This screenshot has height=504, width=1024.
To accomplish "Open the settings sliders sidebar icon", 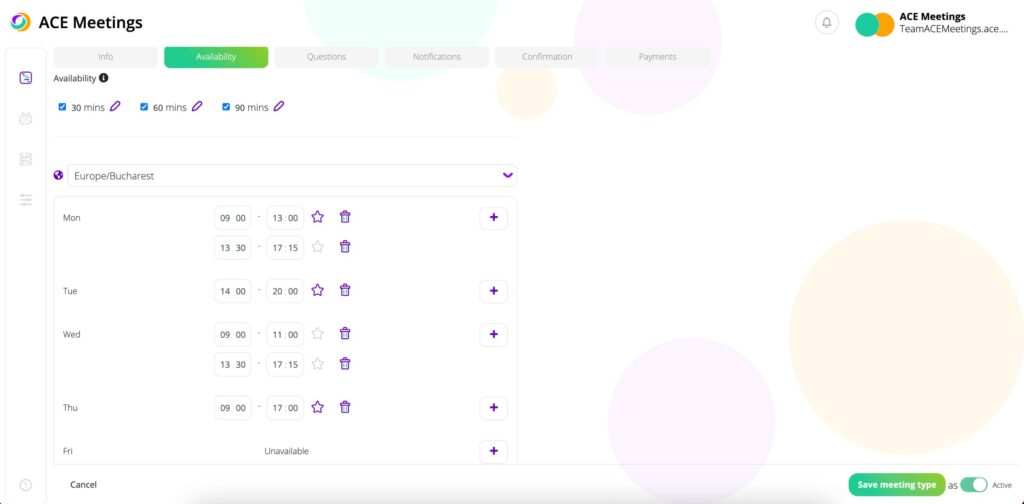I will (x=25, y=200).
